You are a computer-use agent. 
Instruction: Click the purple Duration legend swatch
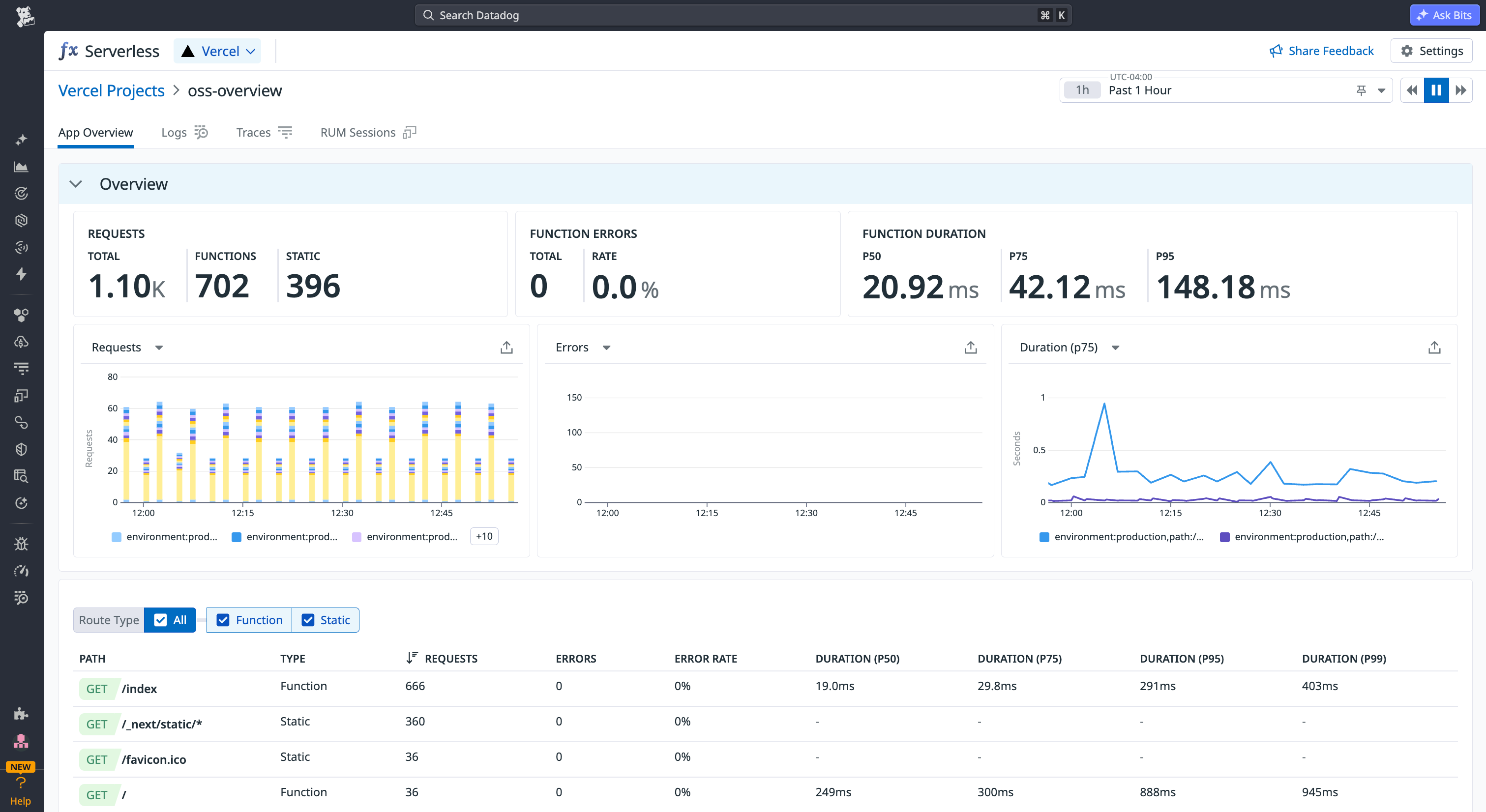tap(1225, 537)
